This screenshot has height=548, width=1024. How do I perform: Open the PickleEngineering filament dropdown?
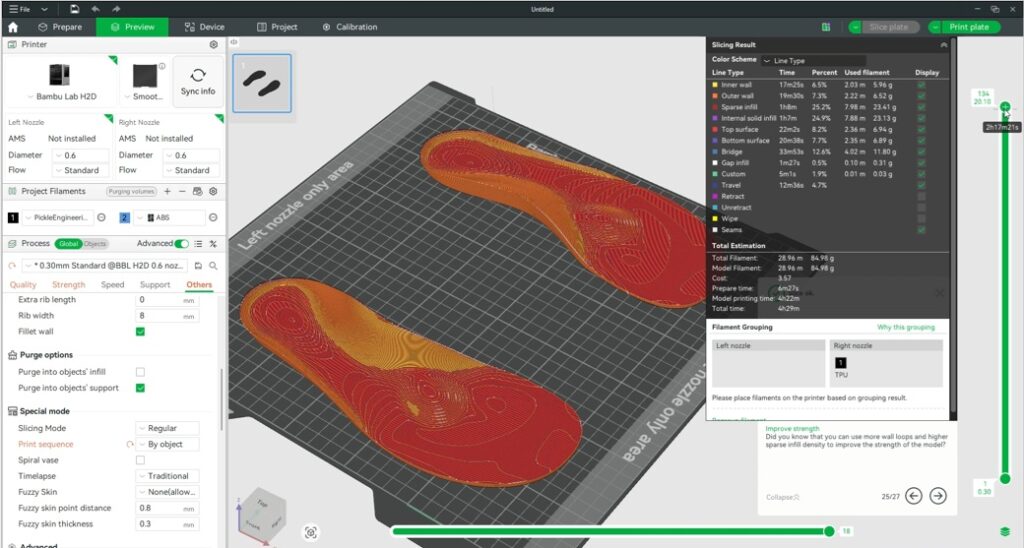57,218
